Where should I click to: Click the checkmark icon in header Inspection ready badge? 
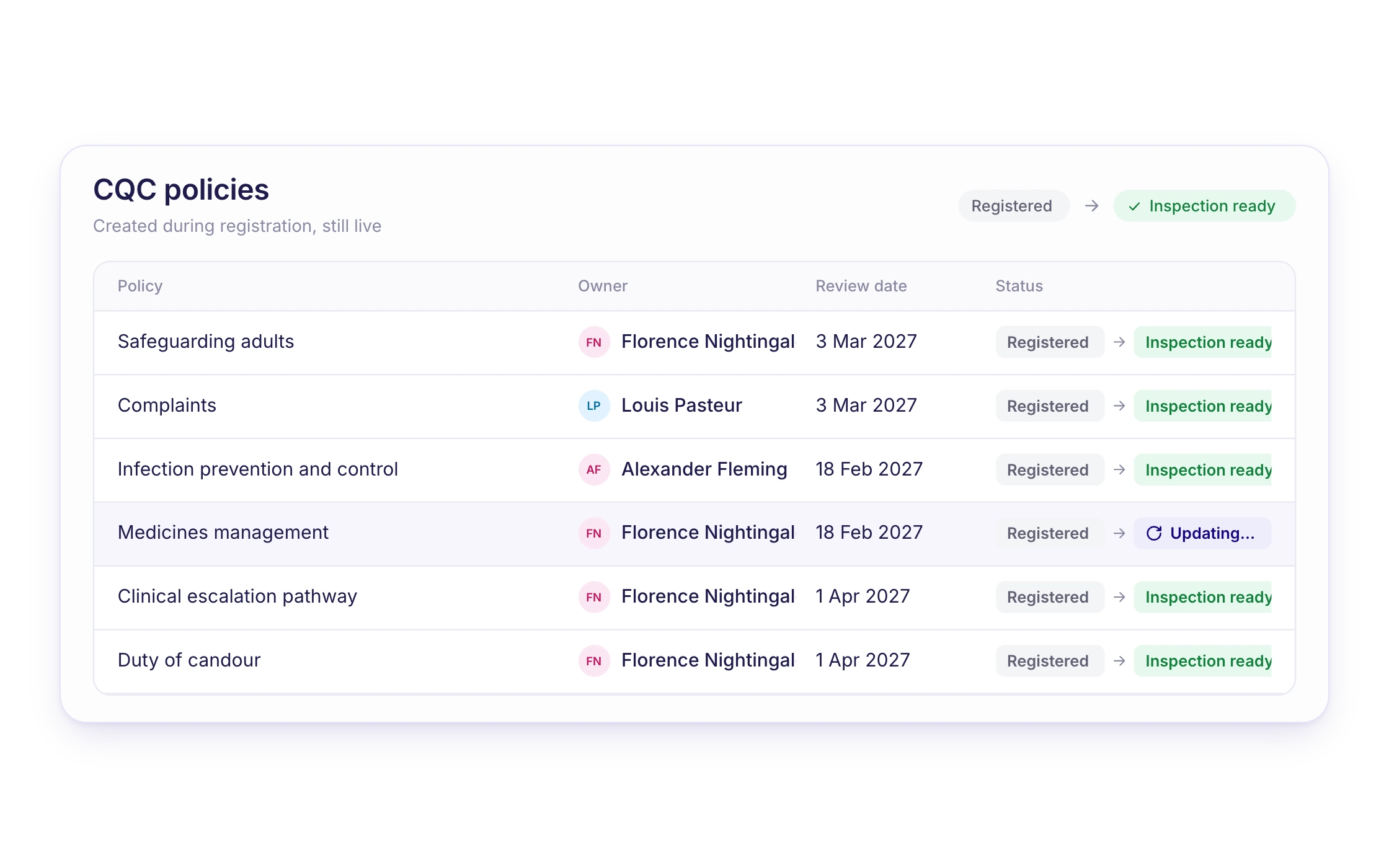(x=1134, y=206)
